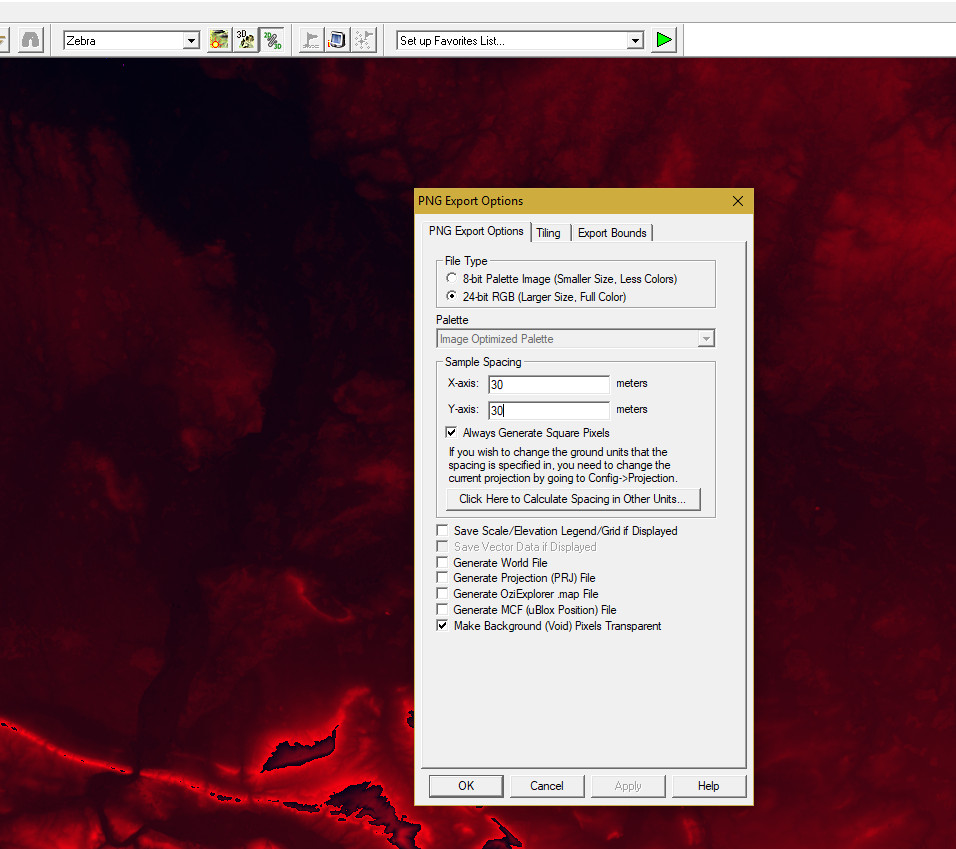
Task: Expand the Set up Favorites List dropdown
Action: pyautogui.click(x=635, y=41)
